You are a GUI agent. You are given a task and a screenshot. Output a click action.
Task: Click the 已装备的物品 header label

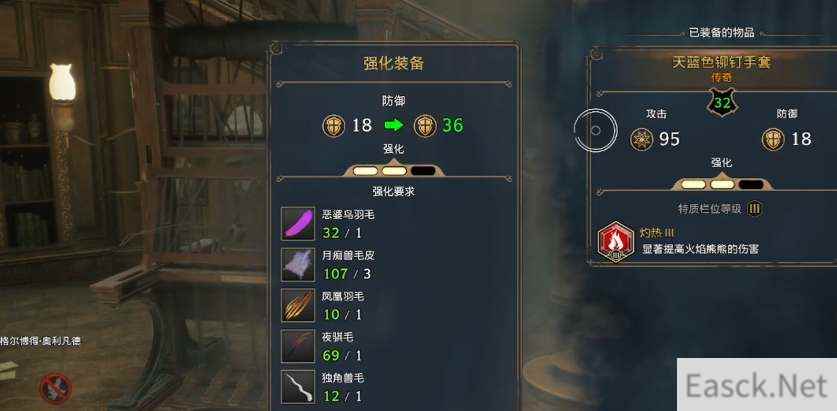point(721,33)
